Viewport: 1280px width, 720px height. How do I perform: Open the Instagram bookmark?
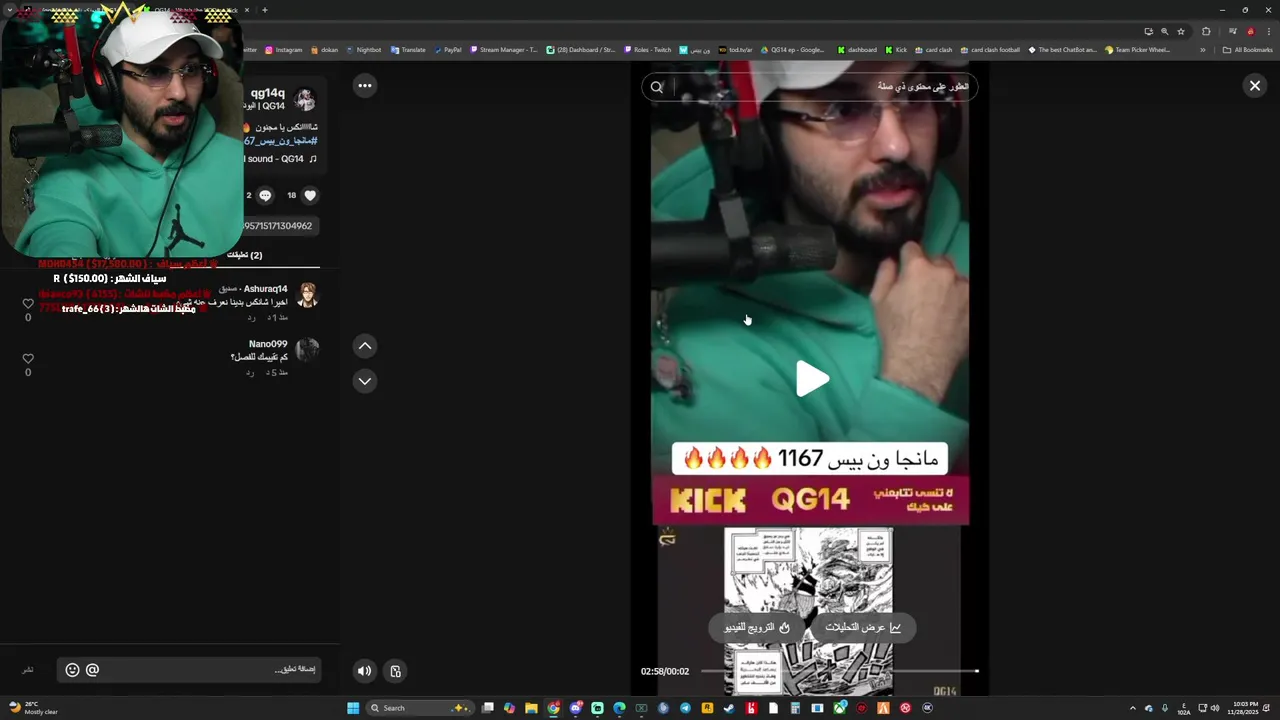[284, 50]
